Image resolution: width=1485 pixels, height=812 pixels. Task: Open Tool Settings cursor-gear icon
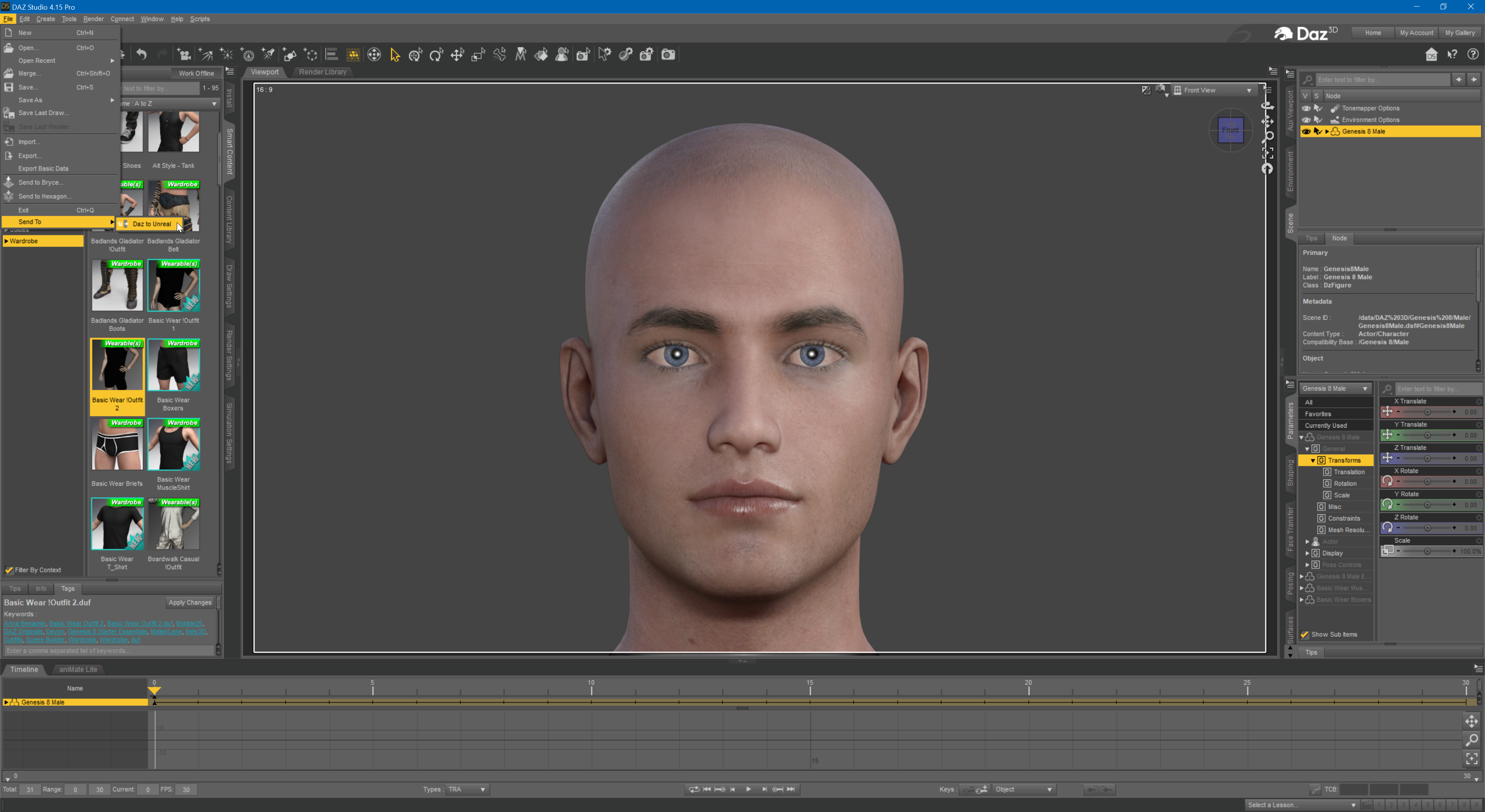point(604,55)
